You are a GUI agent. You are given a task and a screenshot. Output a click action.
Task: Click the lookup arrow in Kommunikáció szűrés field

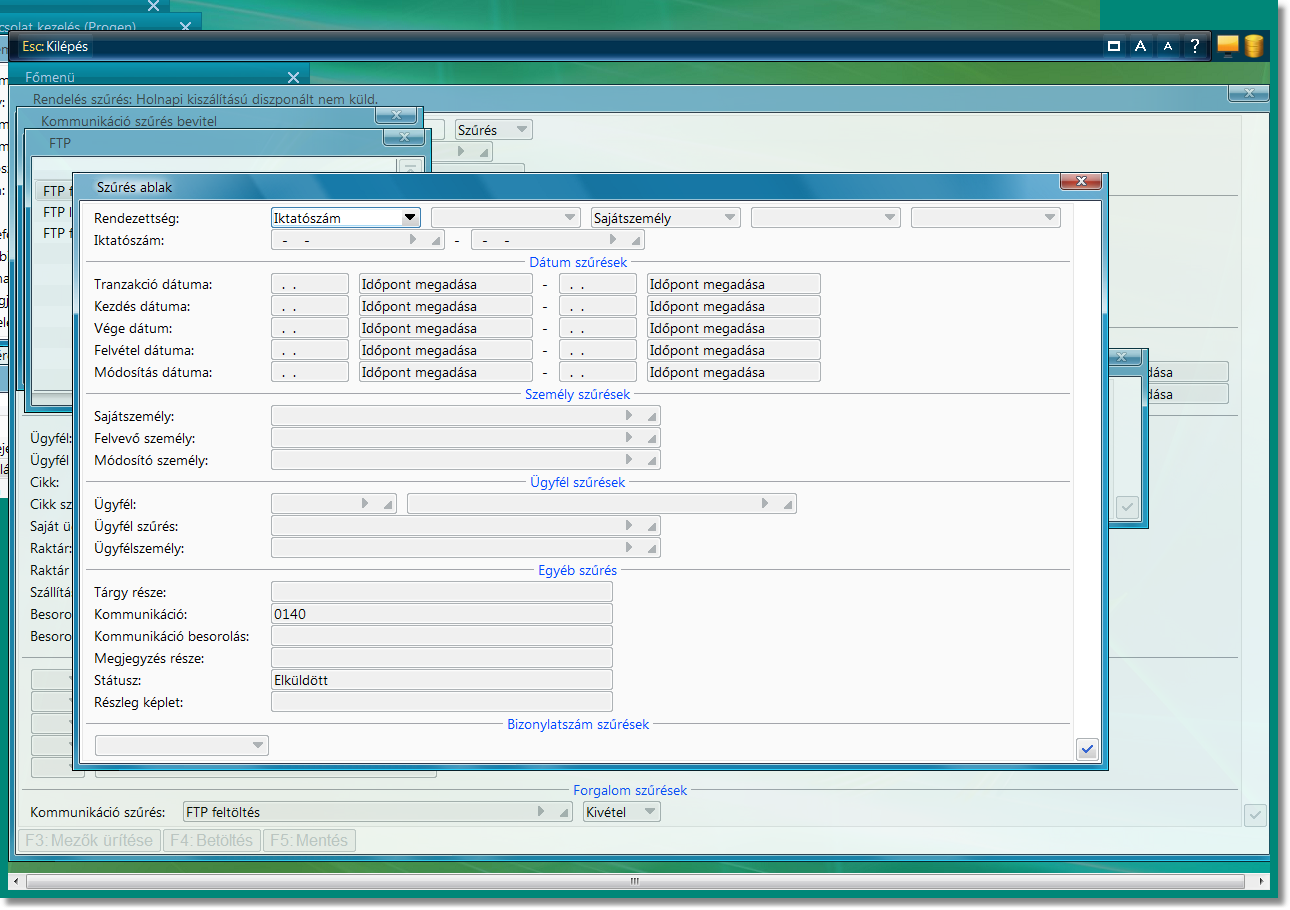tap(541, 812)
